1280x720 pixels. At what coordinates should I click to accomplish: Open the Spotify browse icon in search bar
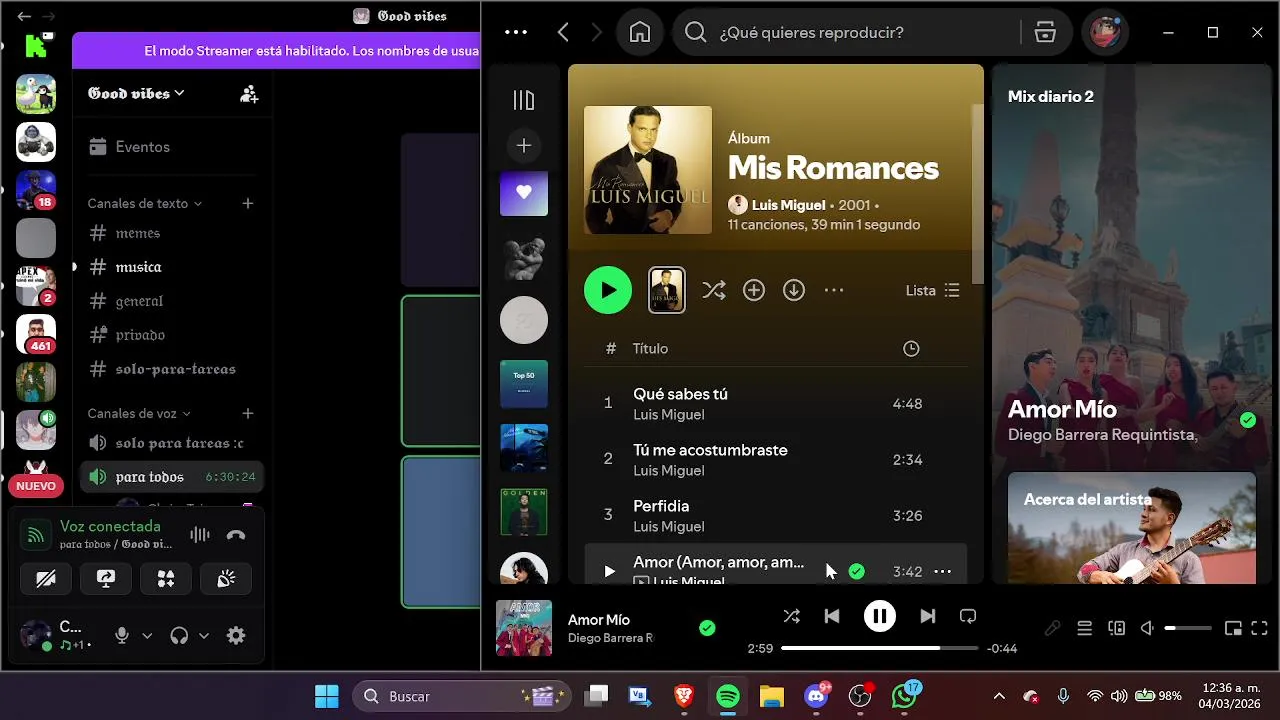tap(1045, 32)
